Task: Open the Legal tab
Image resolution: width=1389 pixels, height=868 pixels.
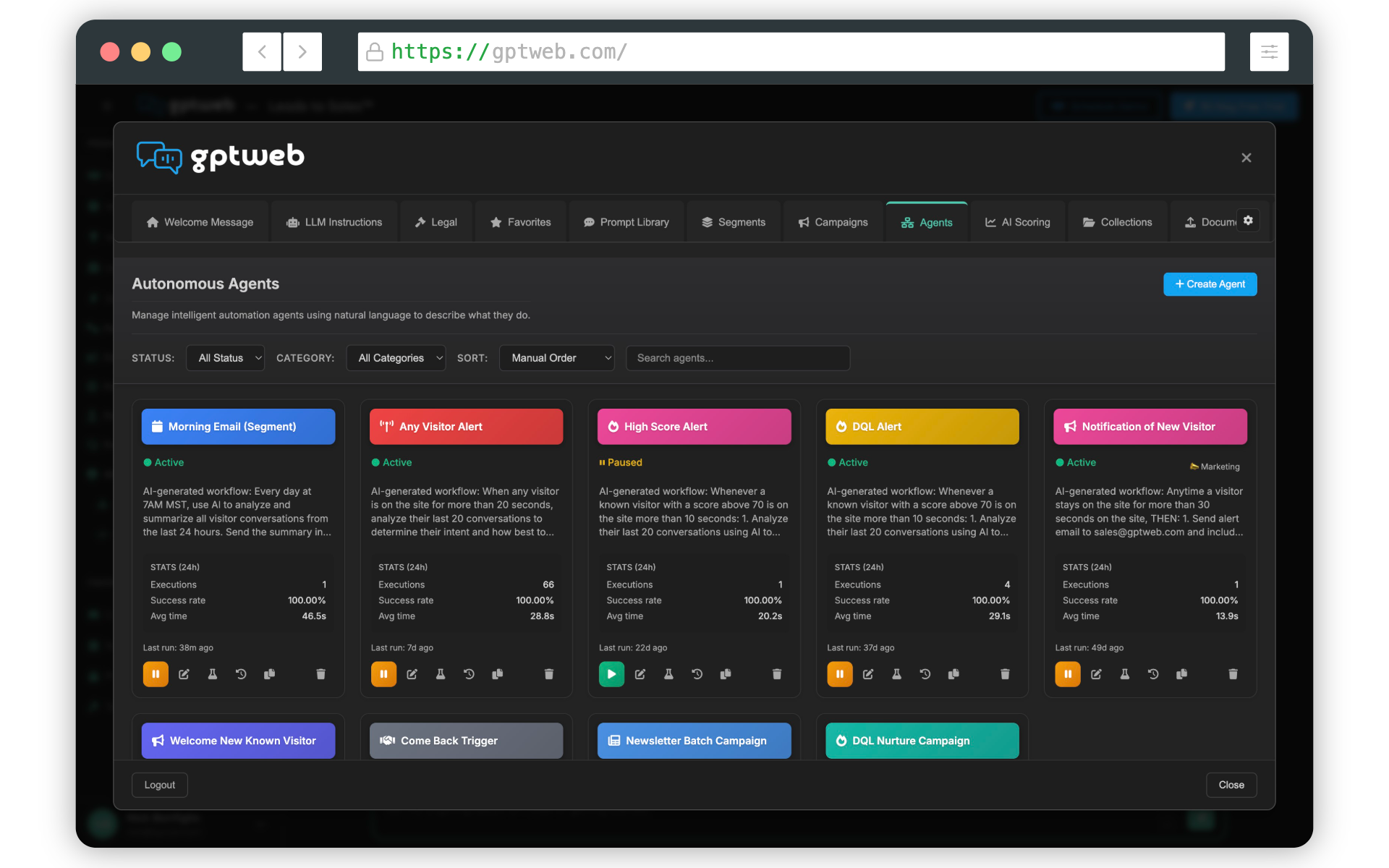Action: [x=436, y=222]
